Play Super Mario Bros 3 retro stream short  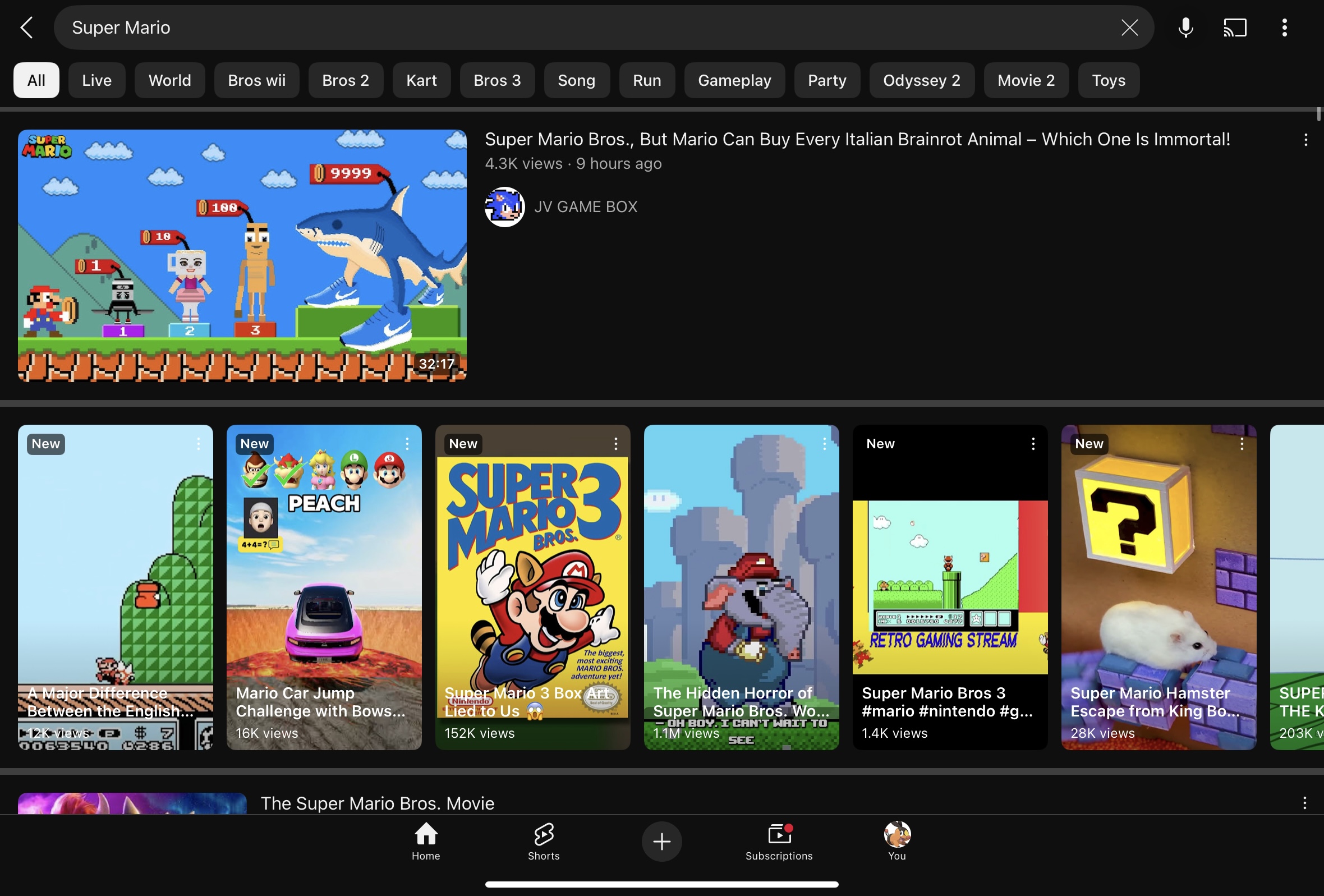(950, 587)
